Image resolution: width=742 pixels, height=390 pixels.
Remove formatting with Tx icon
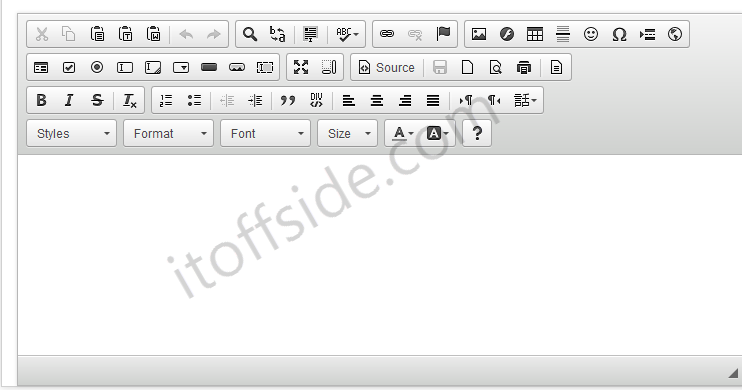coord(130,100)
